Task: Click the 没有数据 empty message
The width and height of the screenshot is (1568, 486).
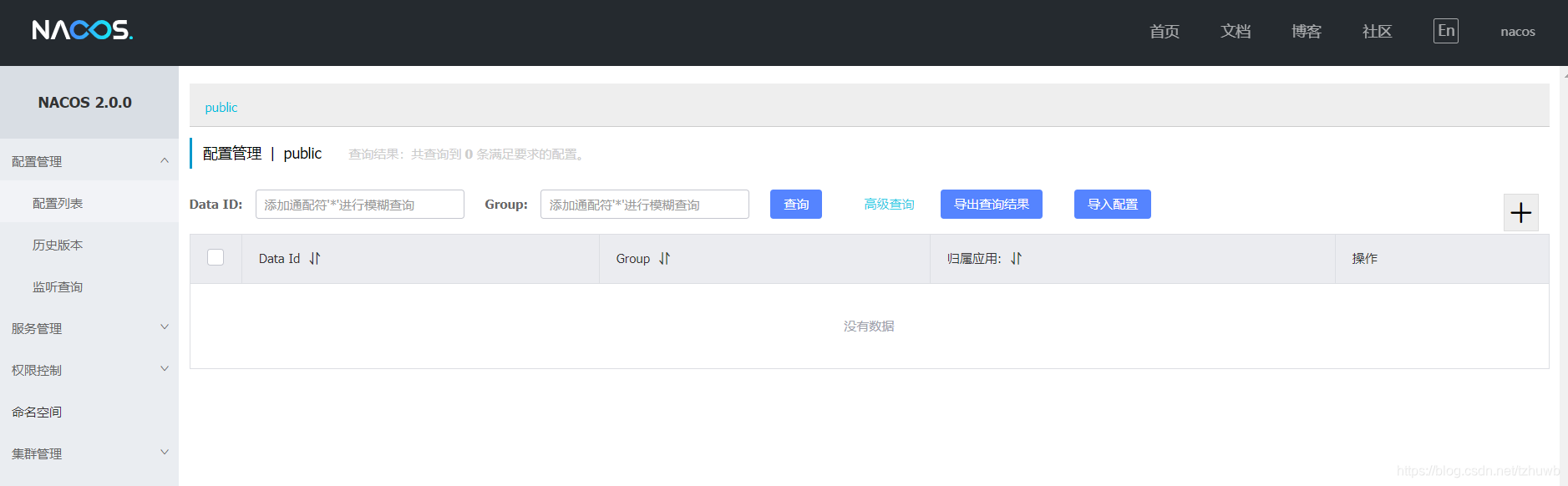Action: click(869, 326)
